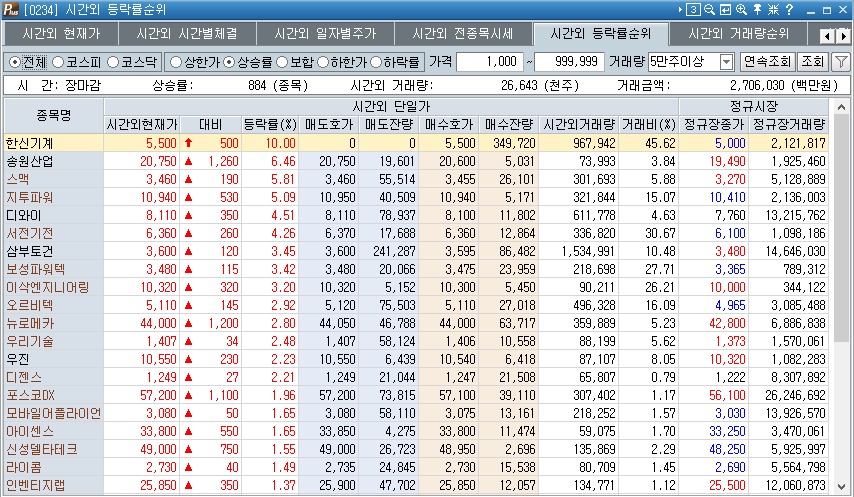Click the table scrollbar up arrow
The height and width of the screenshot is (497, 854).
841,106
